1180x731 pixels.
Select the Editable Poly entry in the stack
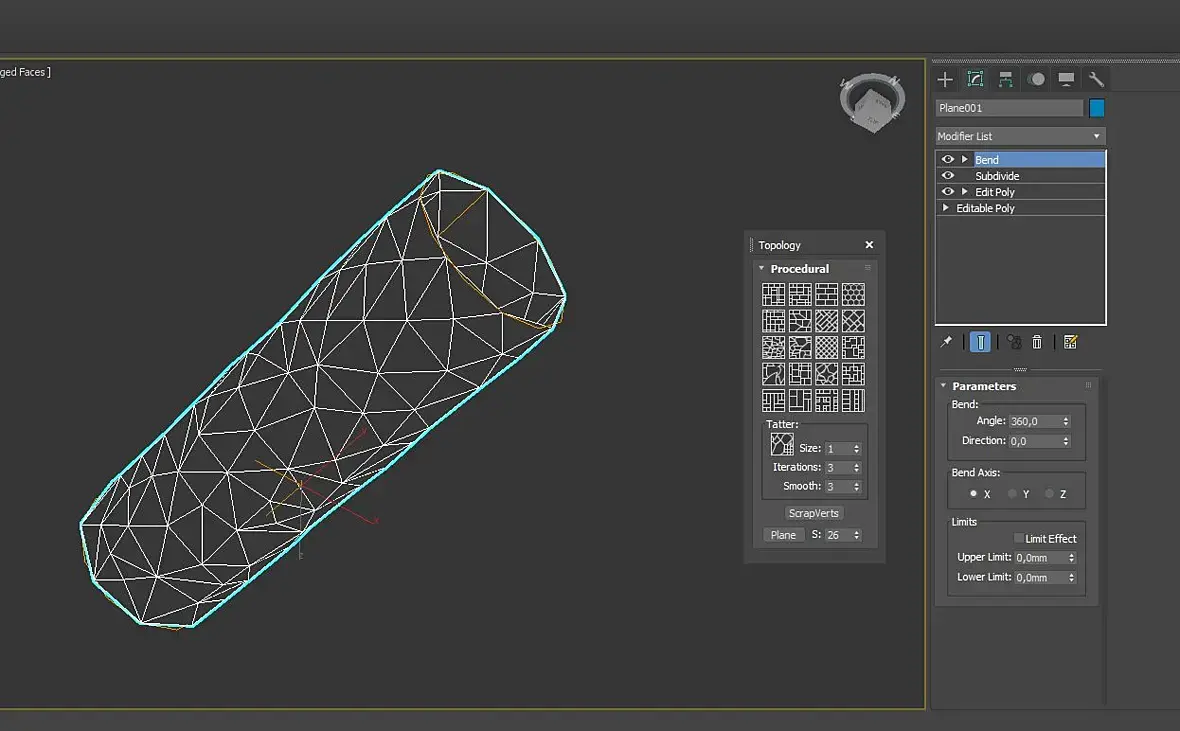pos(985,208)
